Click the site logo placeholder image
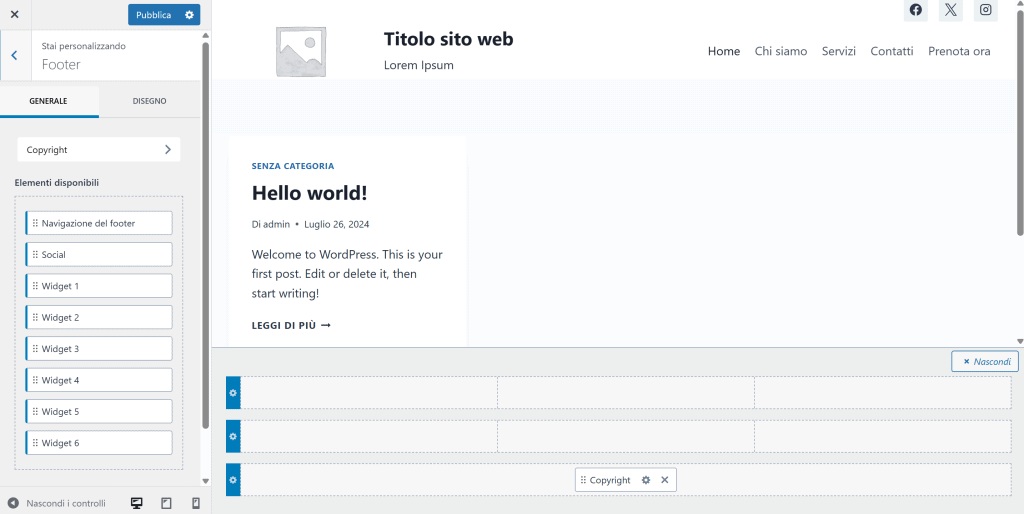The height and width of the screenshot is (514, 1024). (301, 52)
